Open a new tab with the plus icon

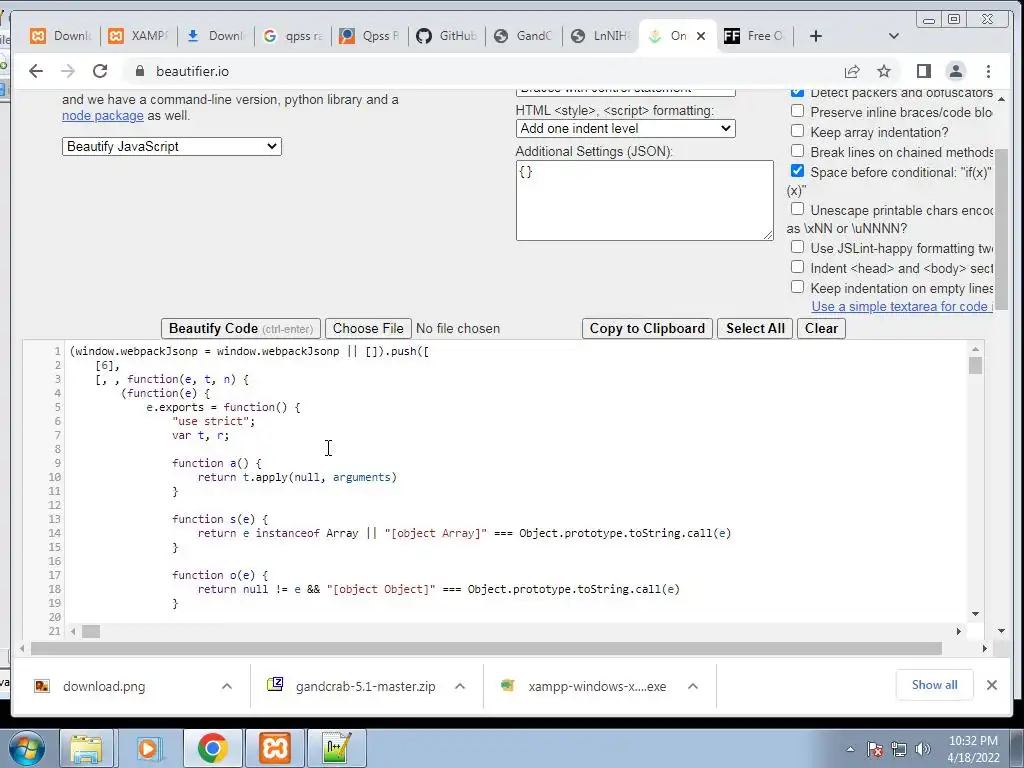pos(816,36)
